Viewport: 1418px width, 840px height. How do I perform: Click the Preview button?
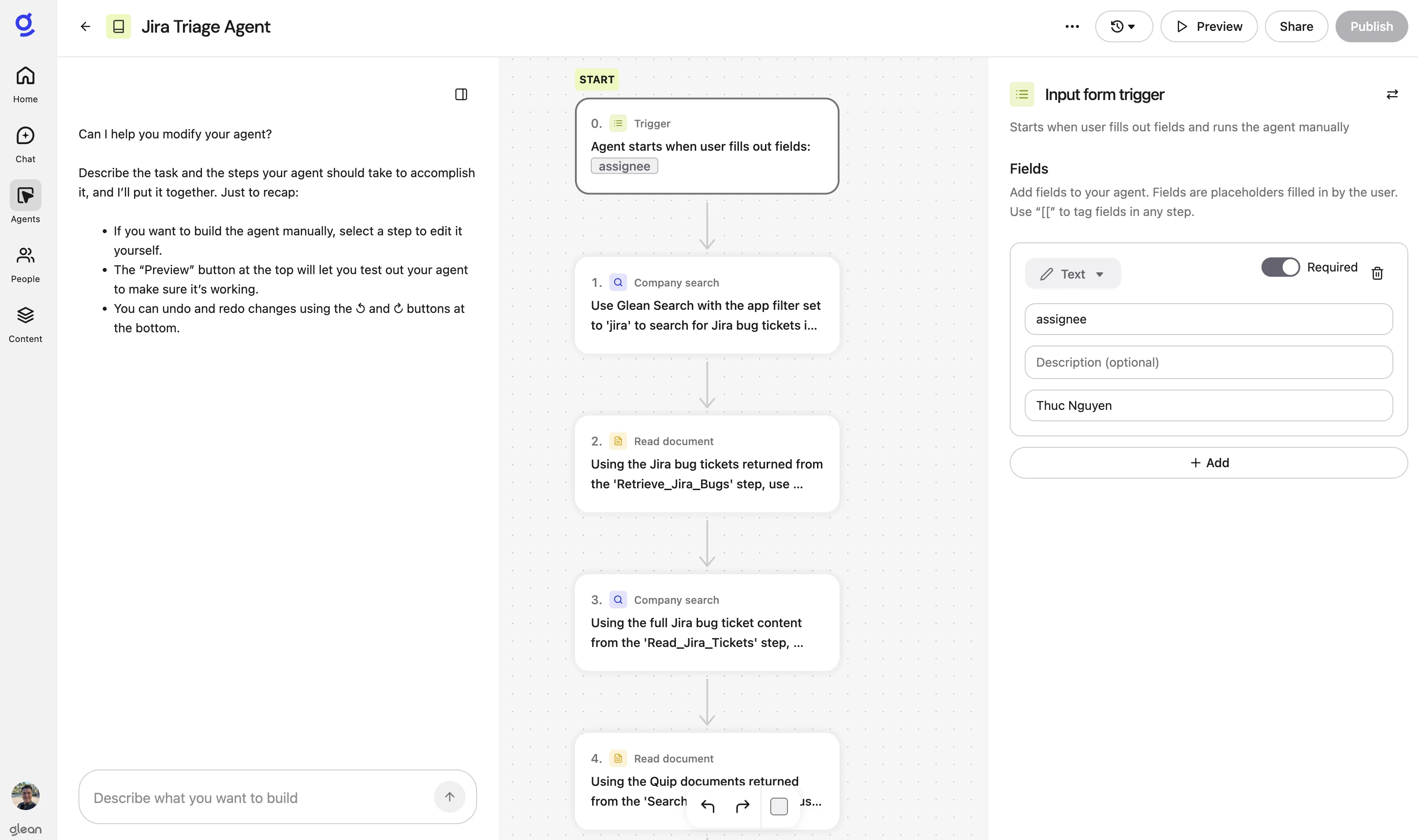(x=1209, y=26)
